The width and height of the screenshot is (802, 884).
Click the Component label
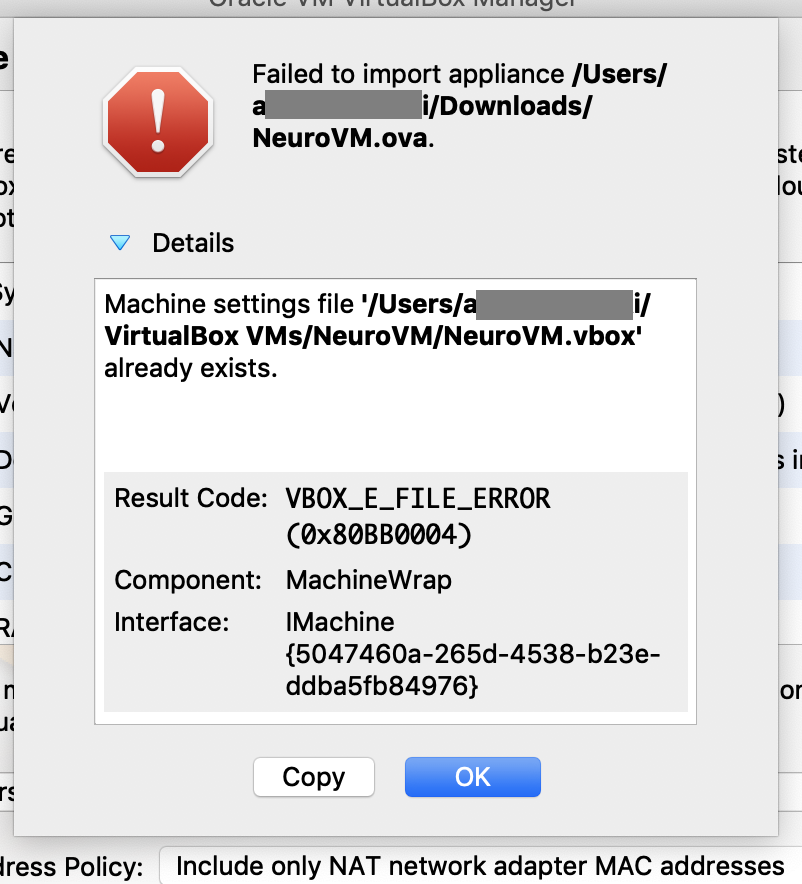click(188, 580)
